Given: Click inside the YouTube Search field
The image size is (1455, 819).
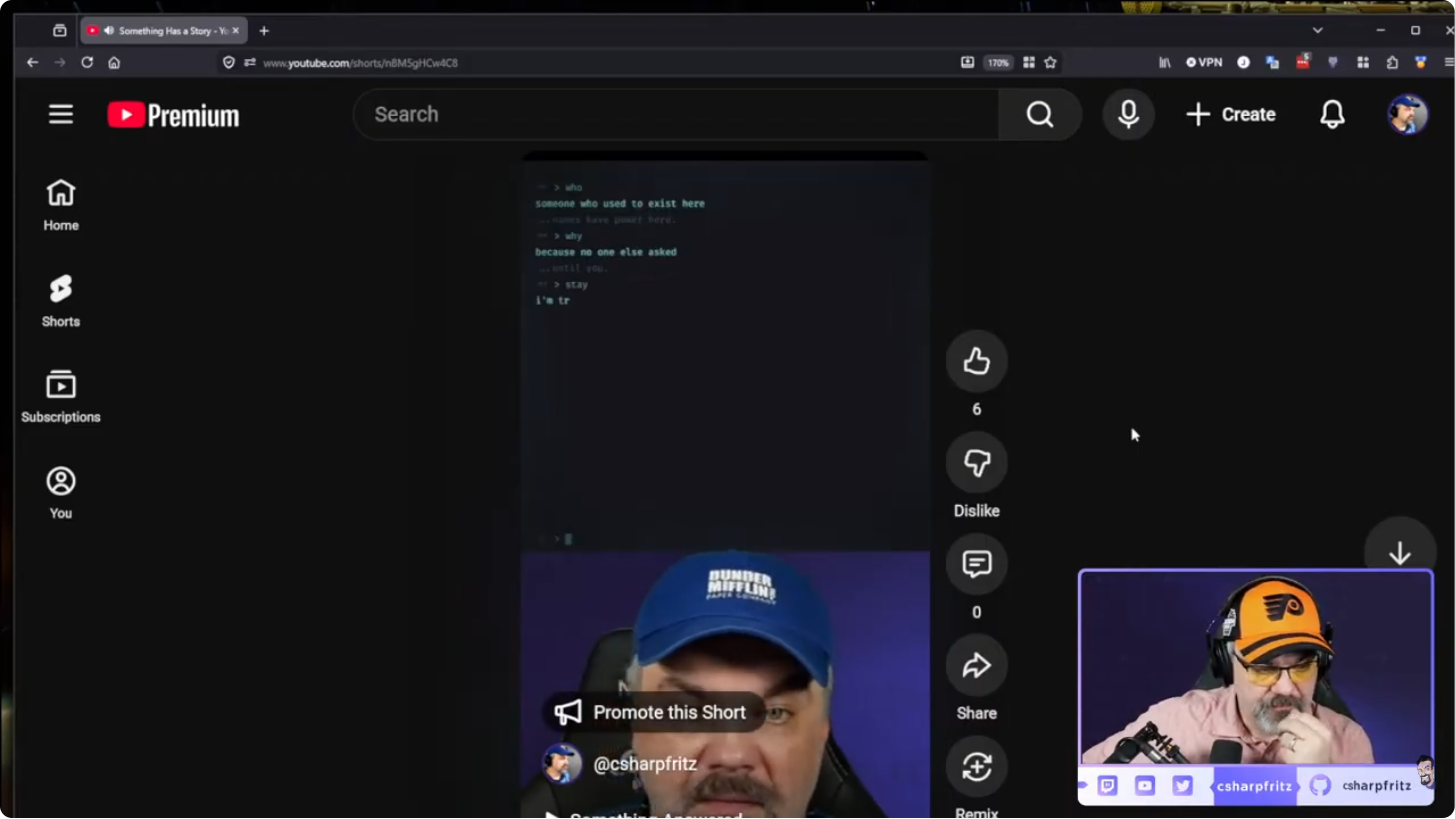Looking at the screenshot, I should 675,114.
